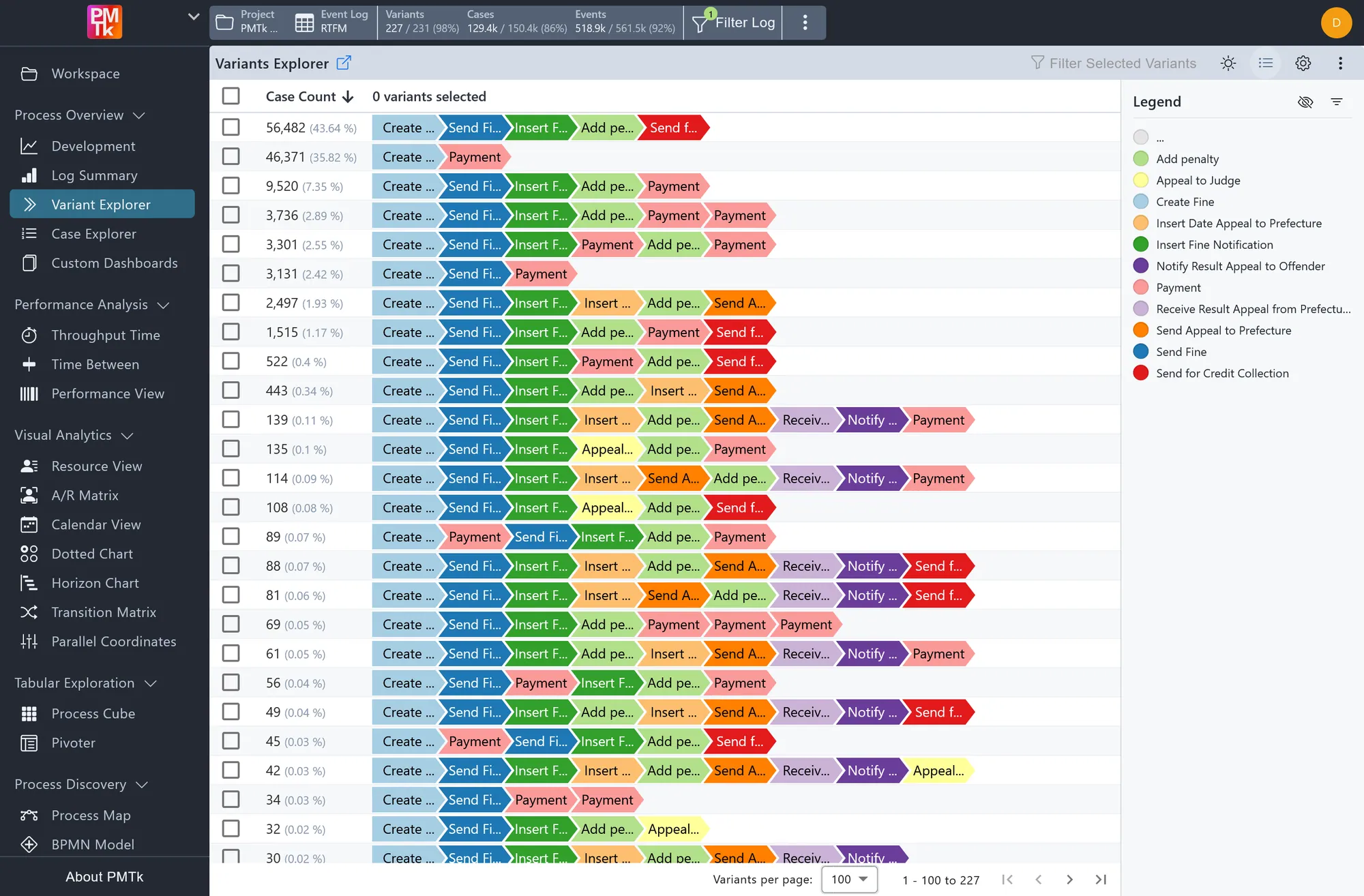Click the PMTk logo icon
This screenshot has height=896, width=1364.
pos(104,22)
